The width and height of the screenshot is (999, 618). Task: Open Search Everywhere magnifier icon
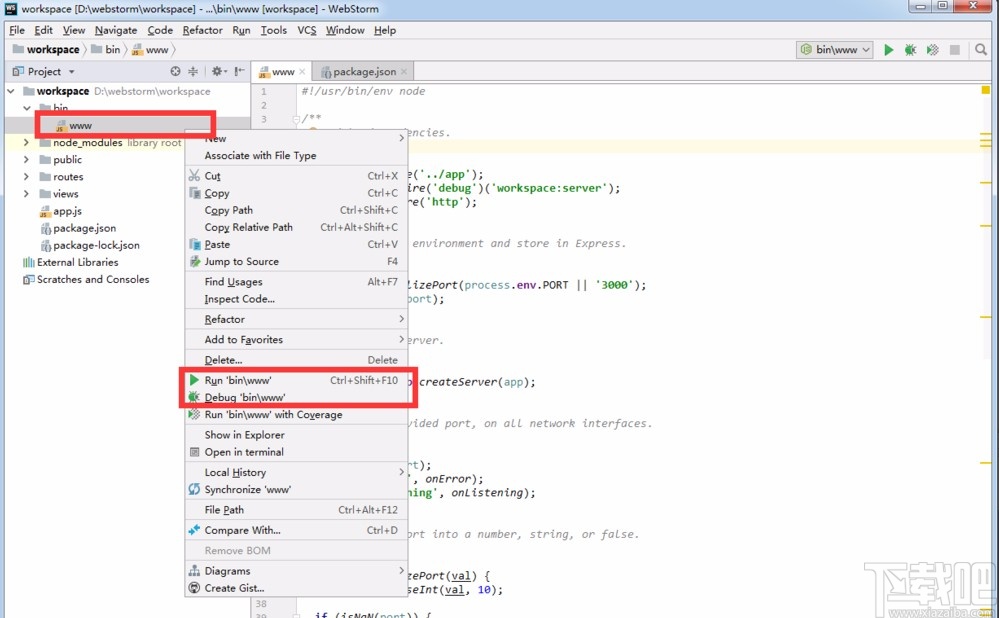(981, 50)
